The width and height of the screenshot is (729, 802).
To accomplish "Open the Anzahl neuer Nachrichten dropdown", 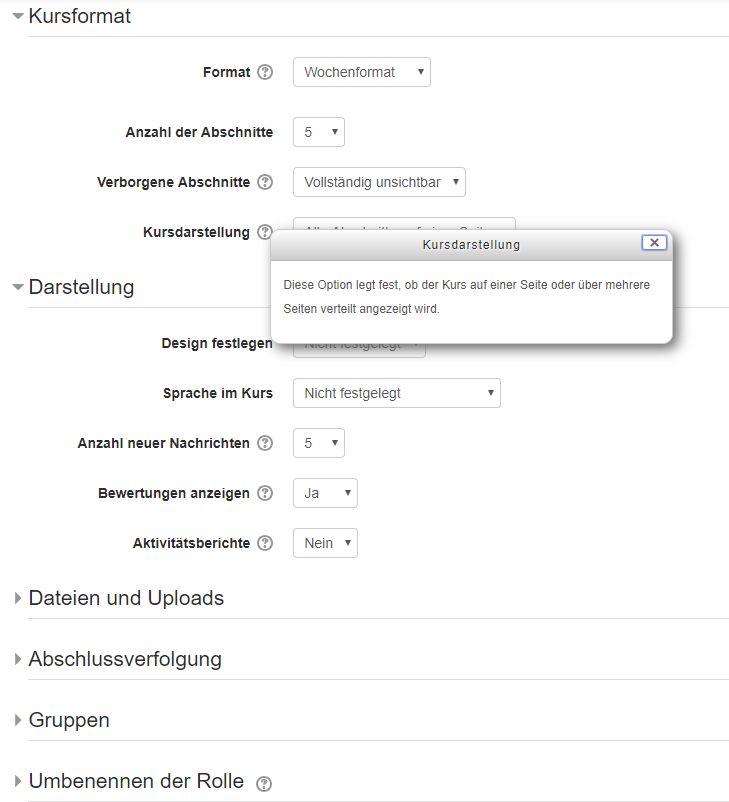I will (318, 443).
